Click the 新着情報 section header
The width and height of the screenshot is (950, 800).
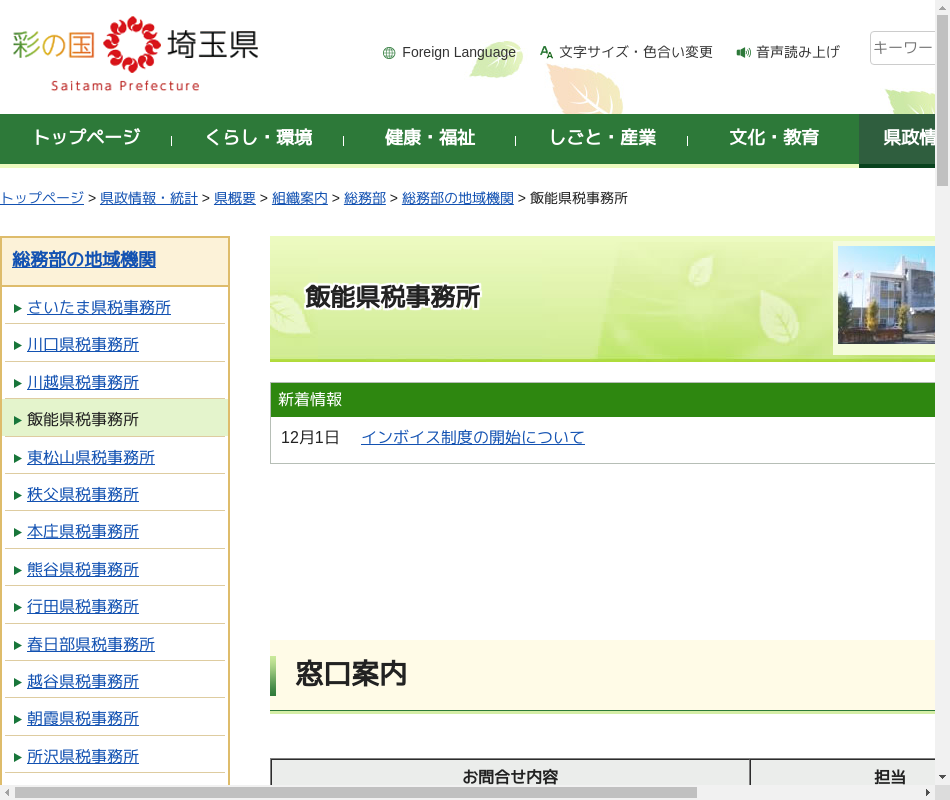point(603,399)
